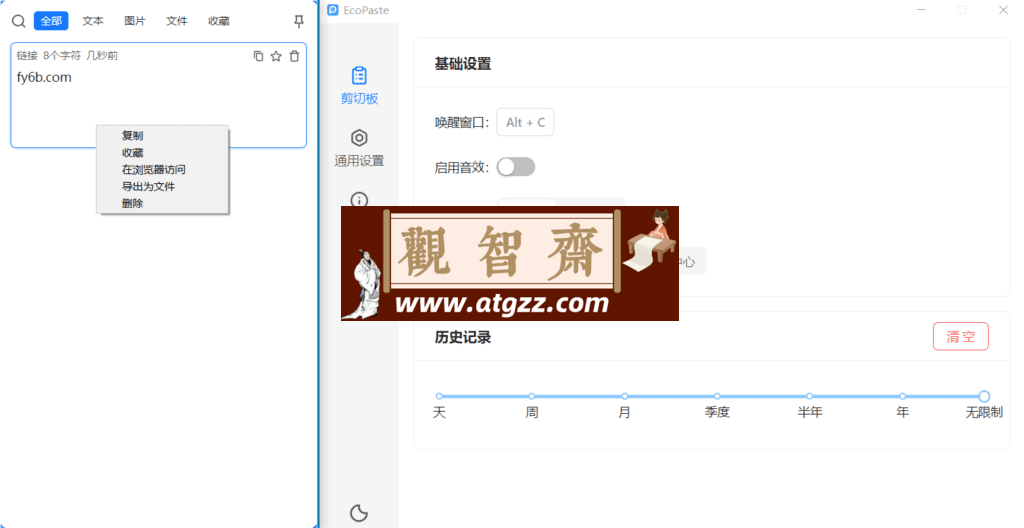Choose 复制 from the context menu

(163, 135)
